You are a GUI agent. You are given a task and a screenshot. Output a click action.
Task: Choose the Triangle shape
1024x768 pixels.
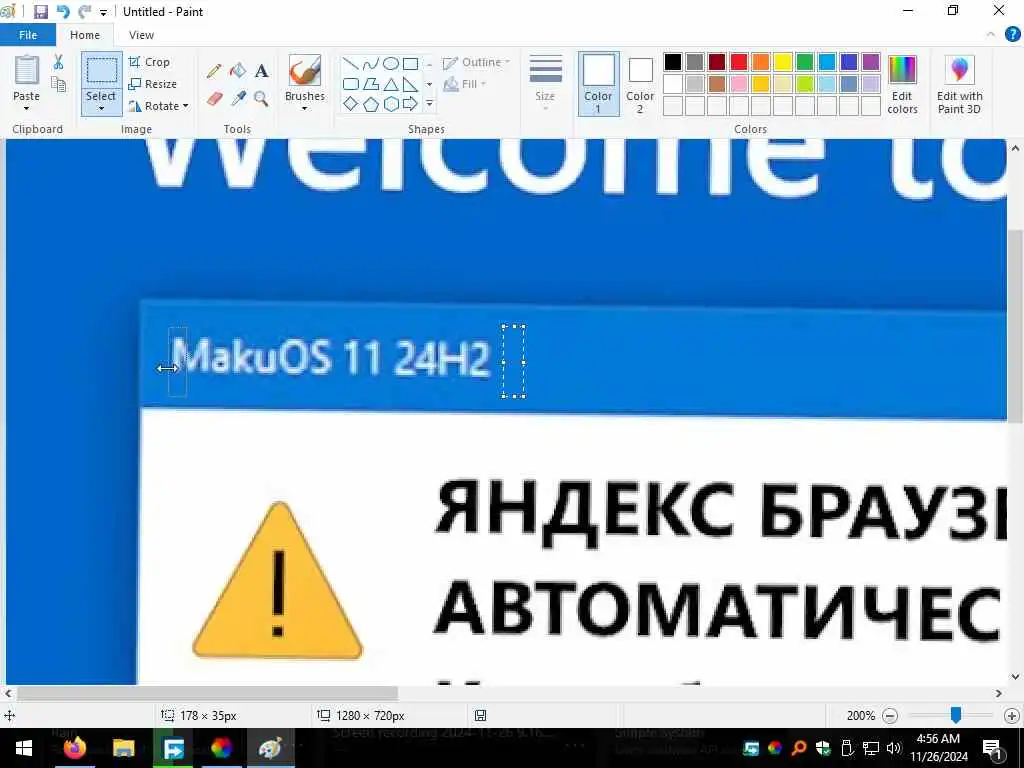tap(391, 84)
